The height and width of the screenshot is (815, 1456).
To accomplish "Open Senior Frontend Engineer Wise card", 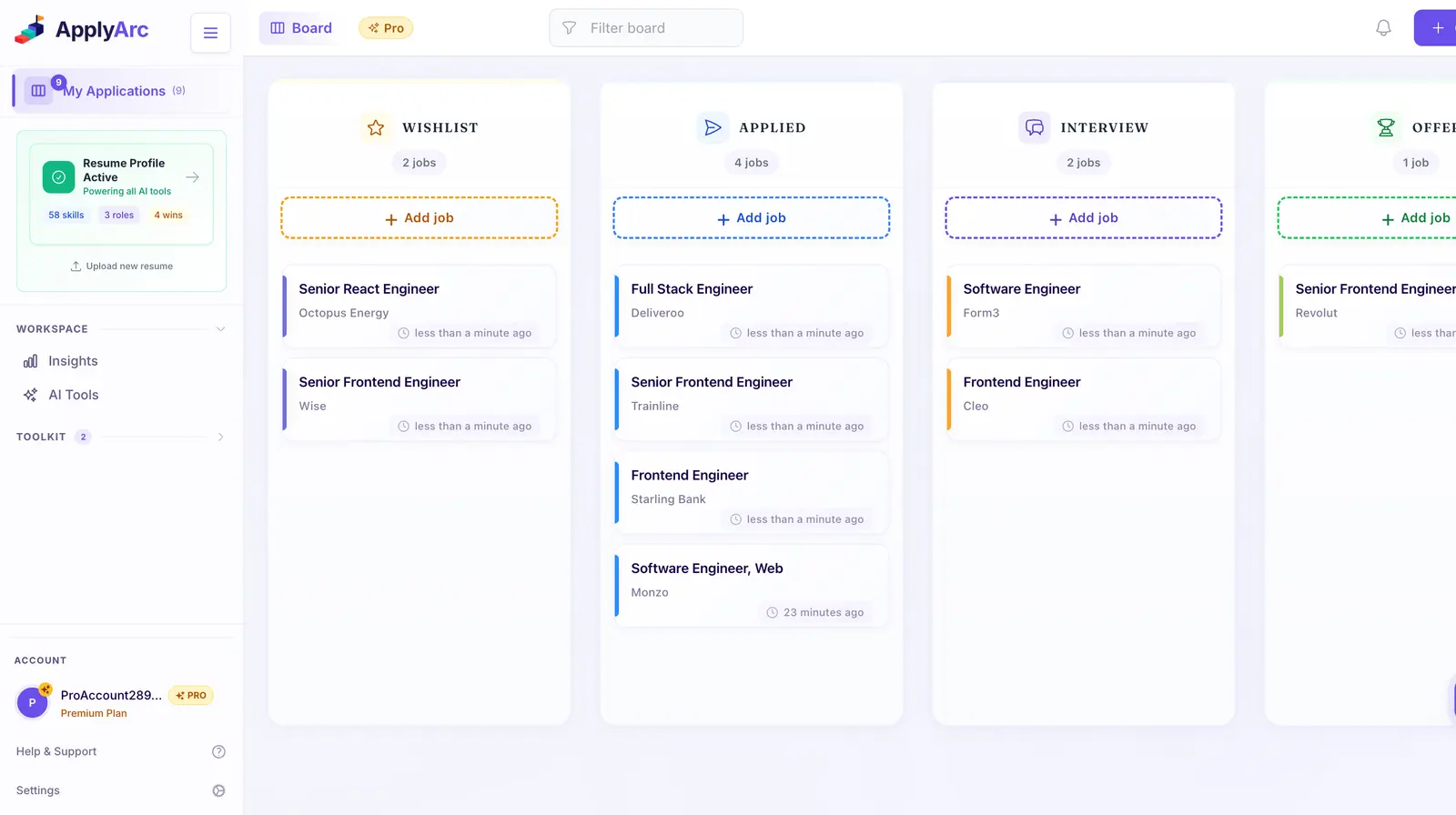I will pyautogui.click(x=420, y=400).
